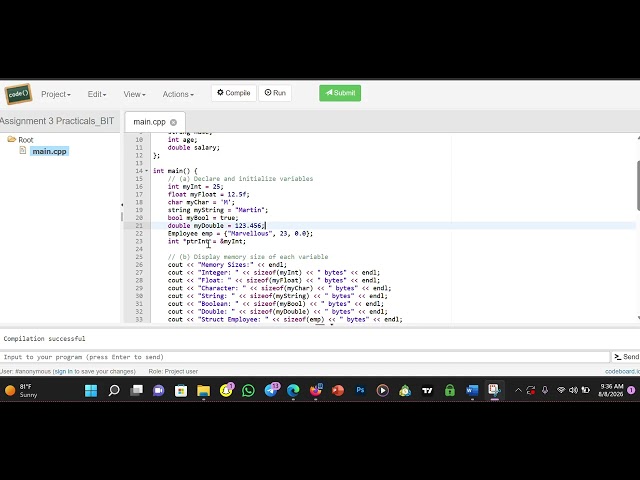Click the Root folder icon
The height and width of the screenshot is (480, 640).
[x=11, y=140]
